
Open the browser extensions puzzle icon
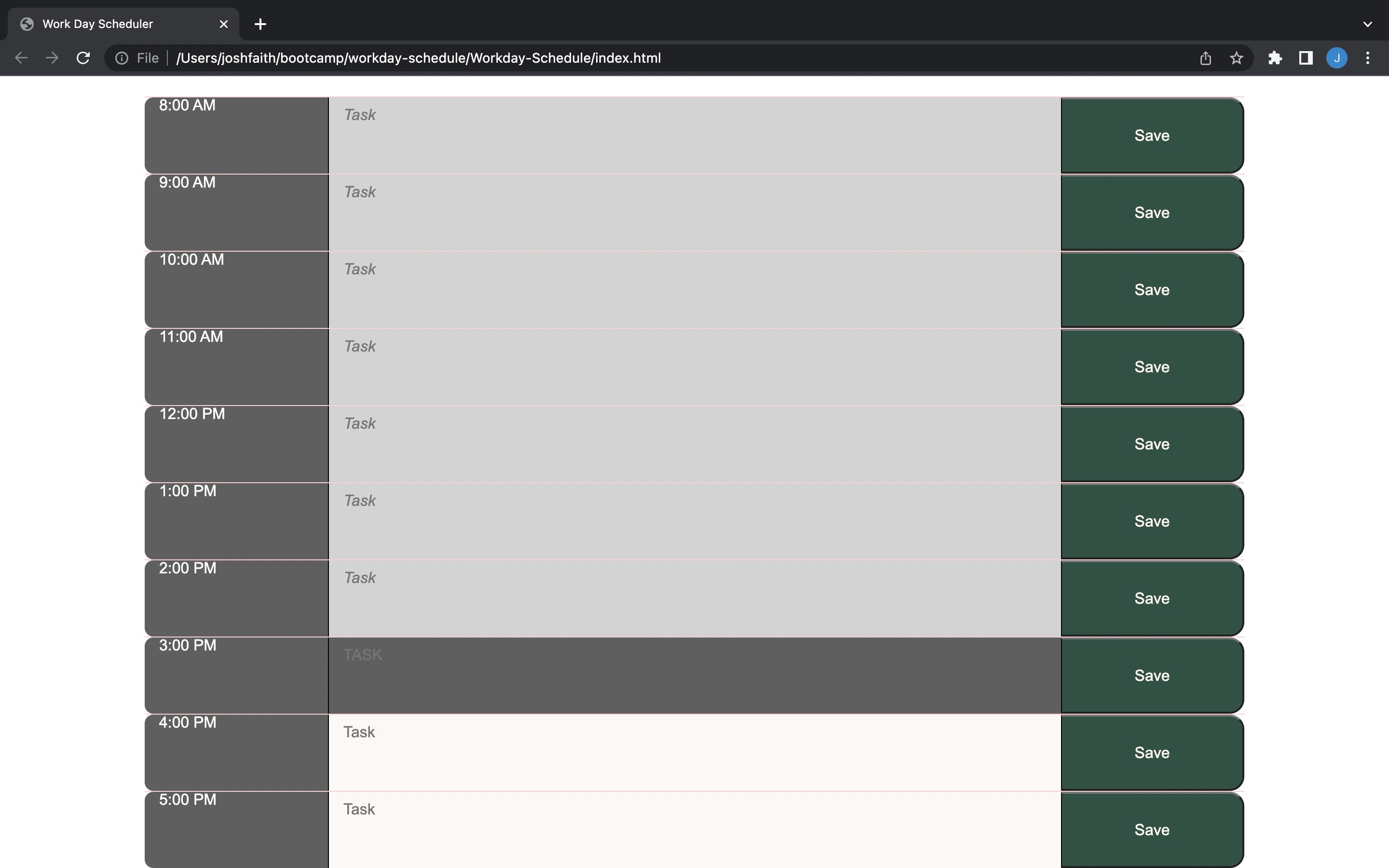(1274, 57)
